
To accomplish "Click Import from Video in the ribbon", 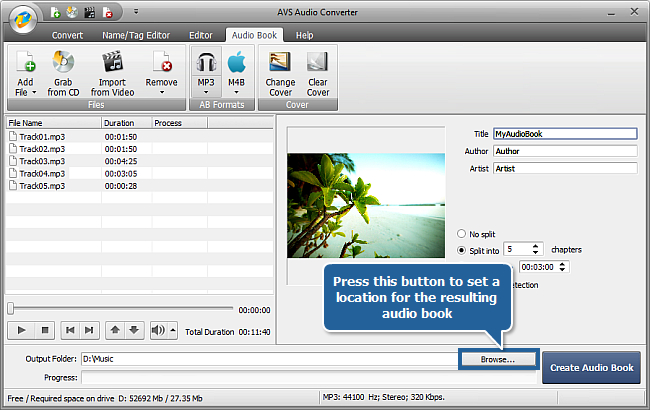I will point(112,74).
